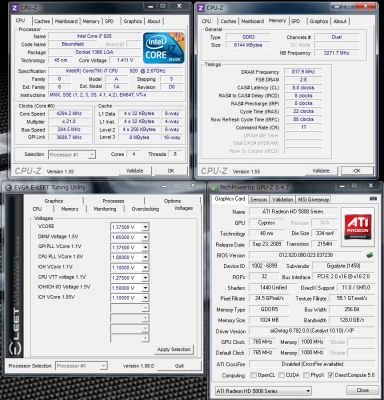Image resolution: width=384 pixels, height=400 pixels.
Task: Click the Apply Selection button
Action: click(x=174, y=349)
